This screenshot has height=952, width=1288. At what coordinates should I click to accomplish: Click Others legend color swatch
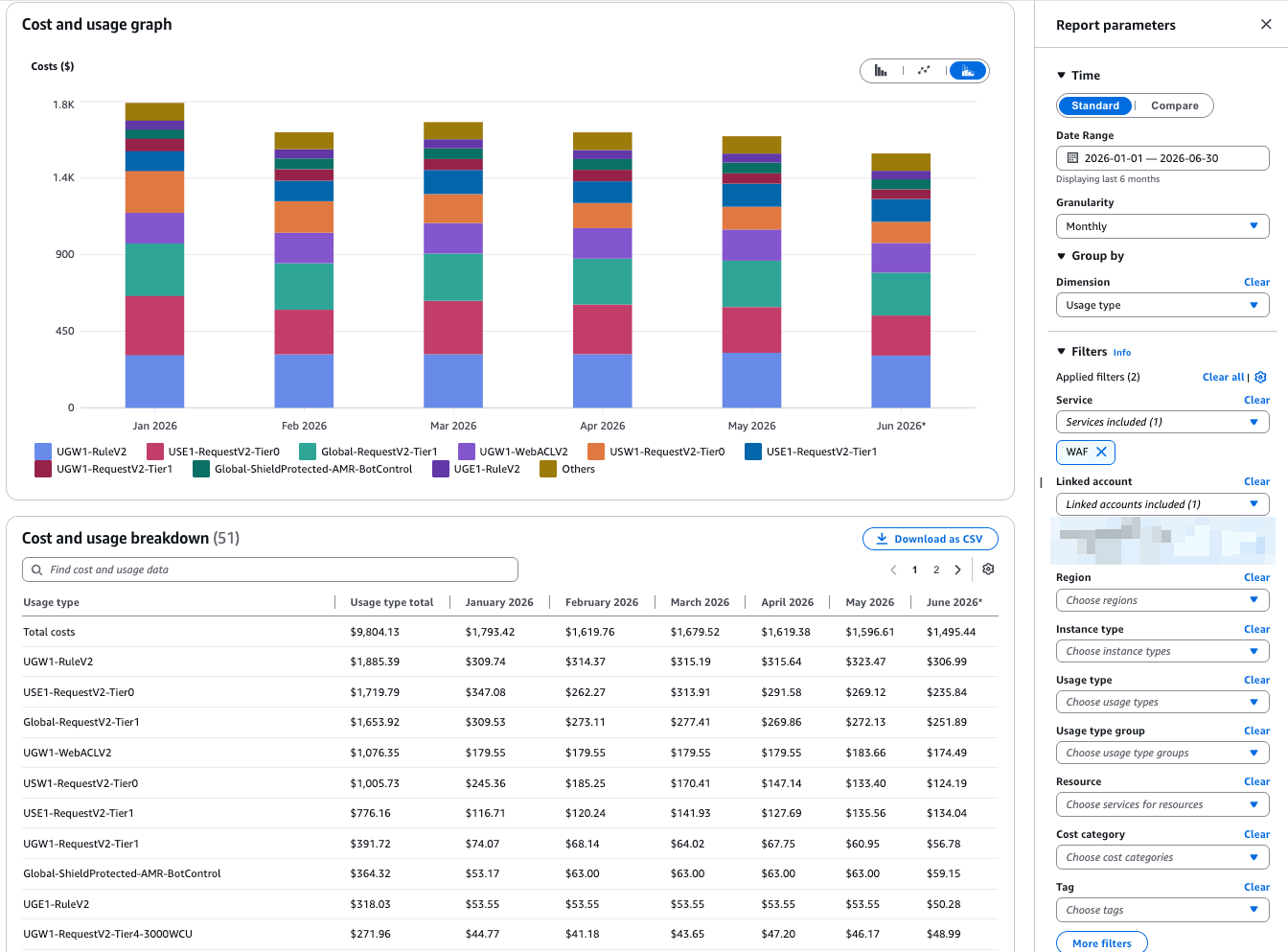[547, 469]
